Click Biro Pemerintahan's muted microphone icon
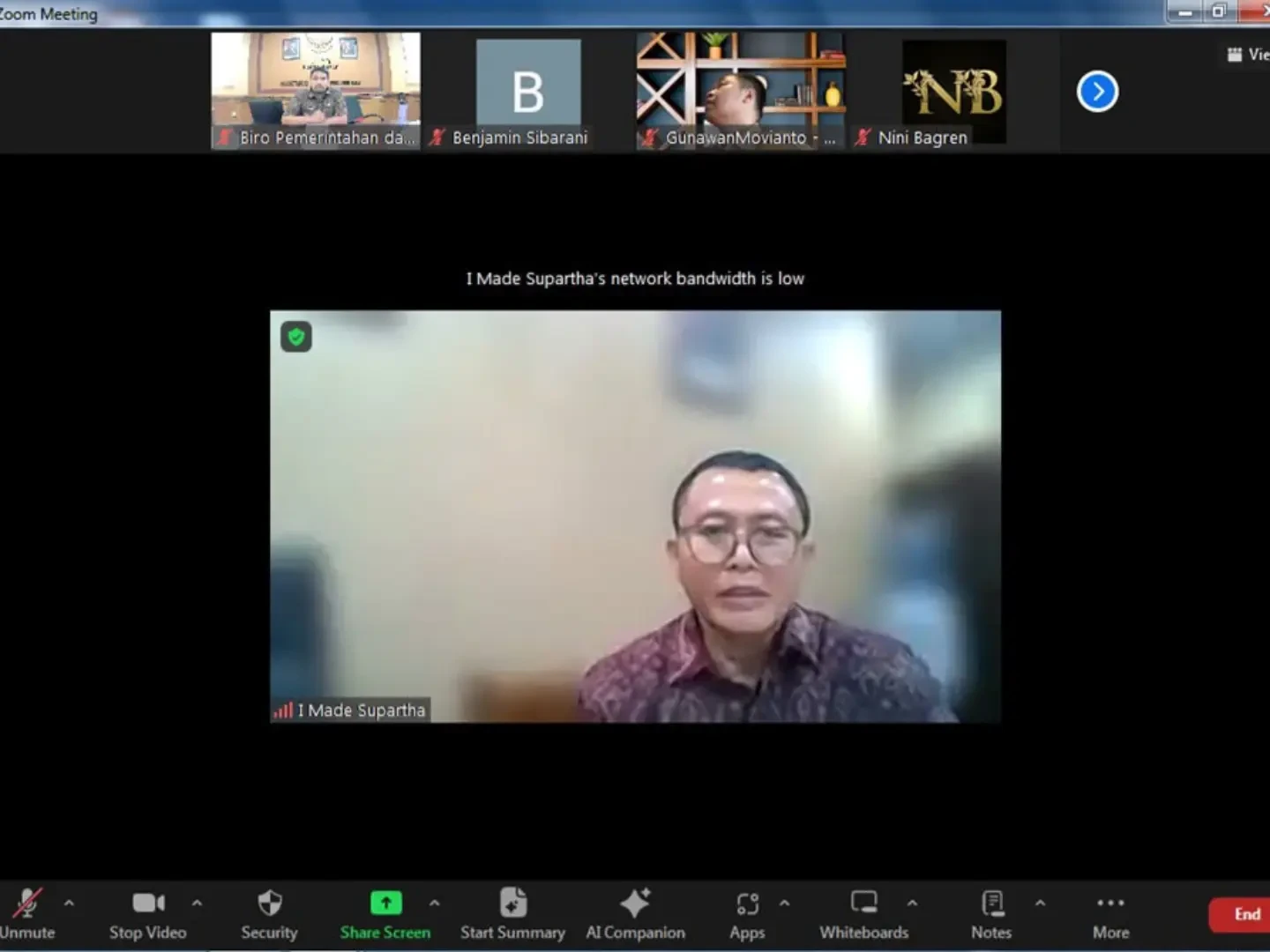Image resolution: width=1270 pixels, height=952 pixels. coord(225,138)
